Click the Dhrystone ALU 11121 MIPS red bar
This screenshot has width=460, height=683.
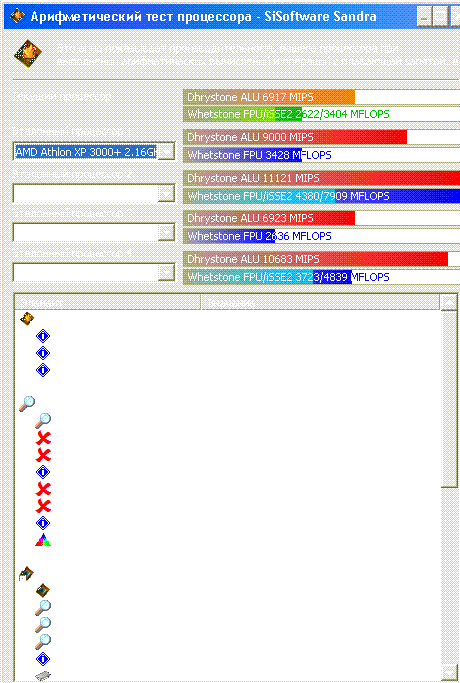(x=321, y=178)
